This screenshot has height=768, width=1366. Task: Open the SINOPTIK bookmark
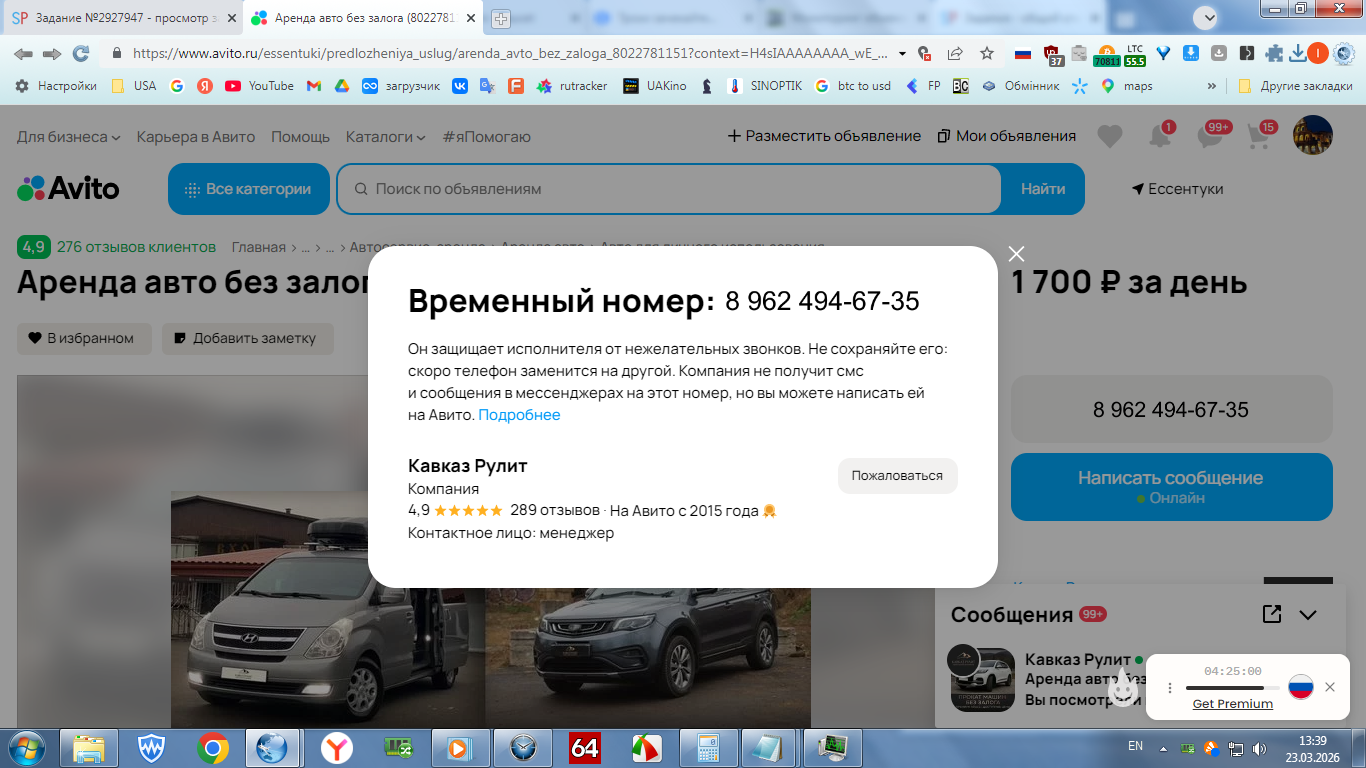tap(765, 86)
